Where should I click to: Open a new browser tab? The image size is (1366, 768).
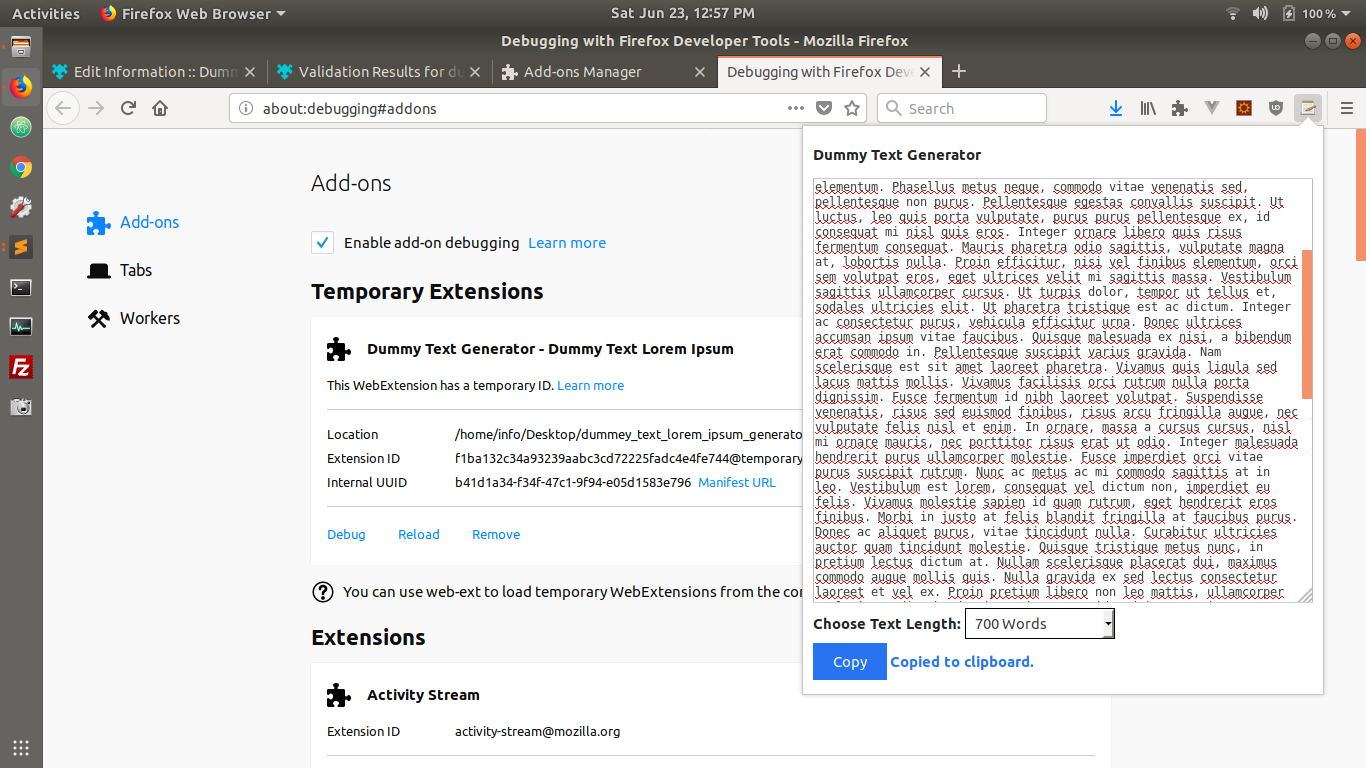coord(959,71)
